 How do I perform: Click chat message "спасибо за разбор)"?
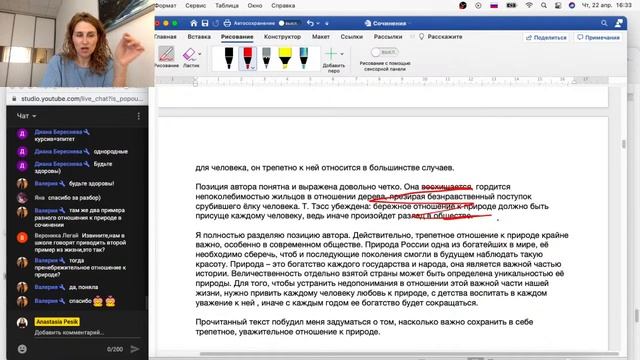[x=74, y=198]
